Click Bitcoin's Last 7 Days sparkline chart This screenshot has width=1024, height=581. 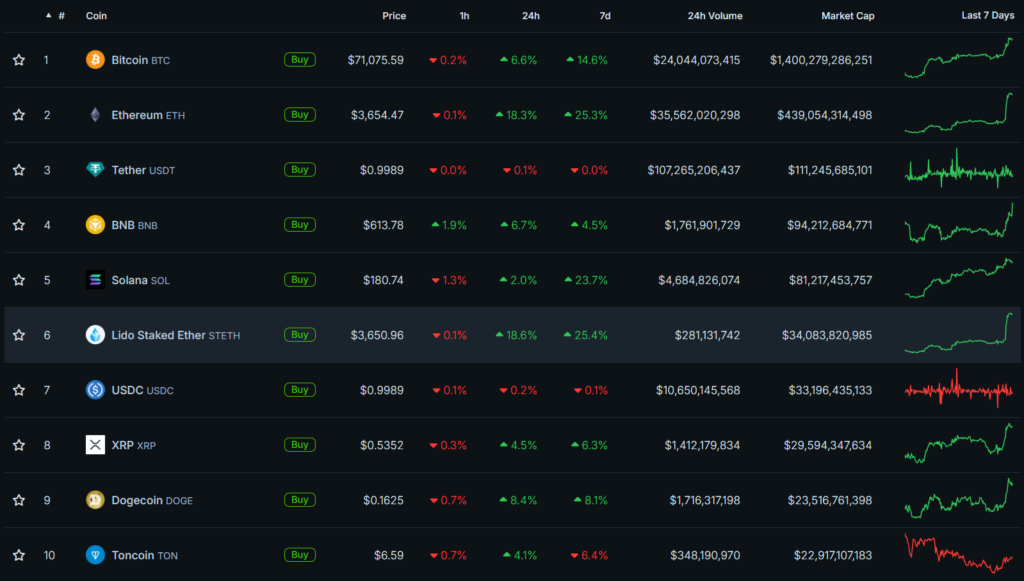(x=958, y=59)
